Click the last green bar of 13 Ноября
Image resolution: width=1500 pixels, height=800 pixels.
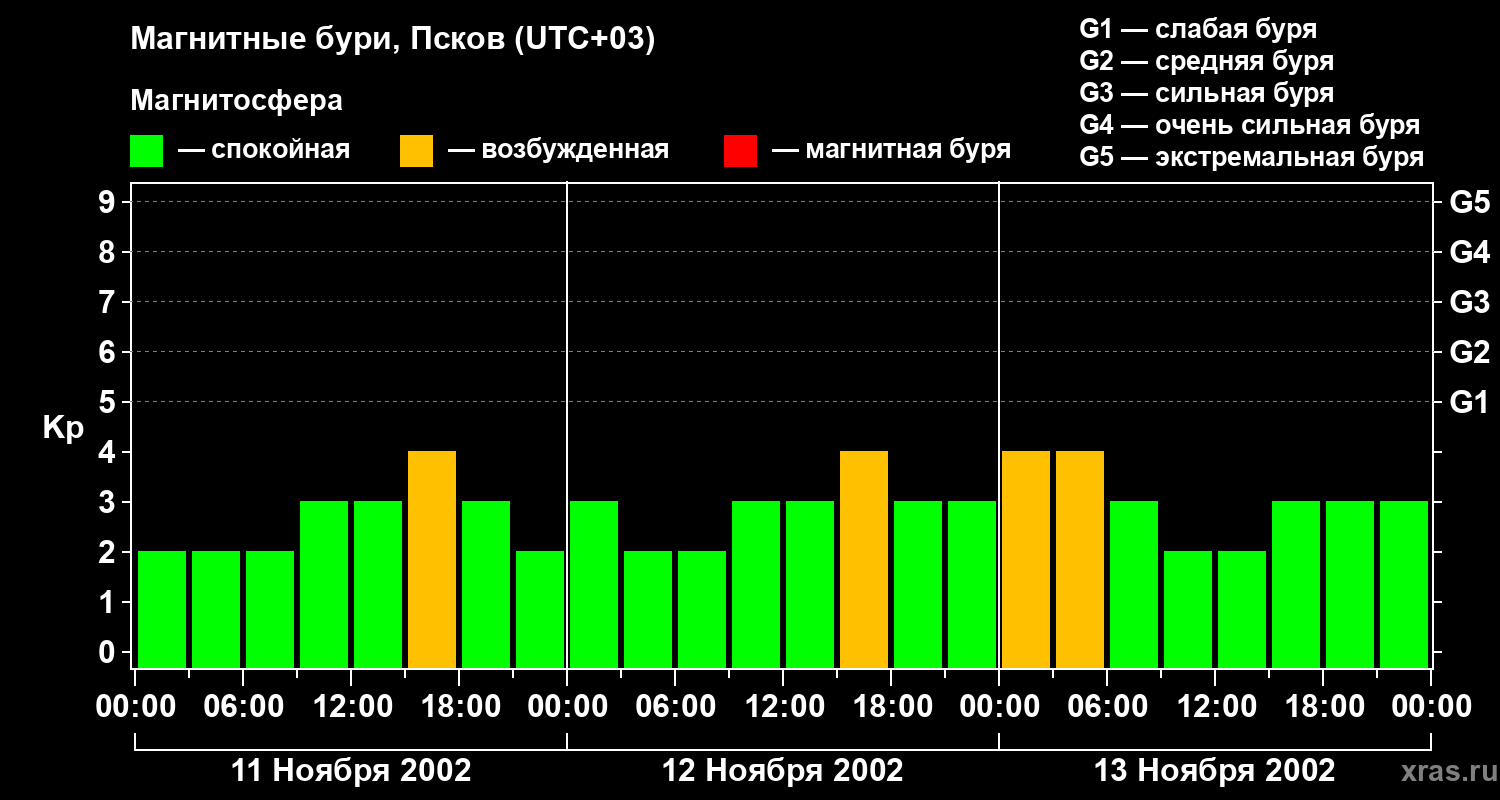pyautogui.click(x=1404, y=584)
